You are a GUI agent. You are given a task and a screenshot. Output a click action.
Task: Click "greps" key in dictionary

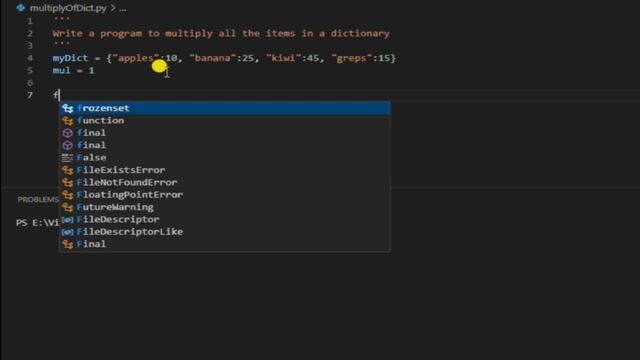[x=352, y=58]
